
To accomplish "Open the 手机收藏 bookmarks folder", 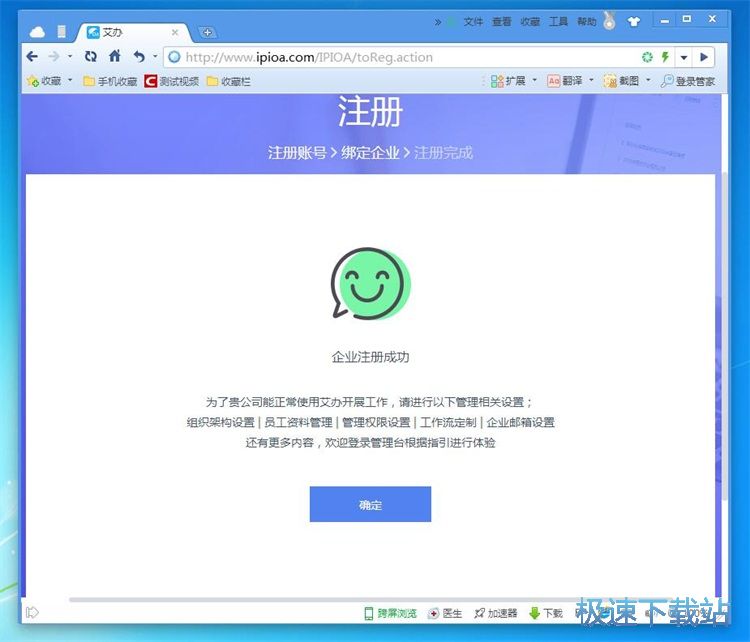I will [110, 81].
